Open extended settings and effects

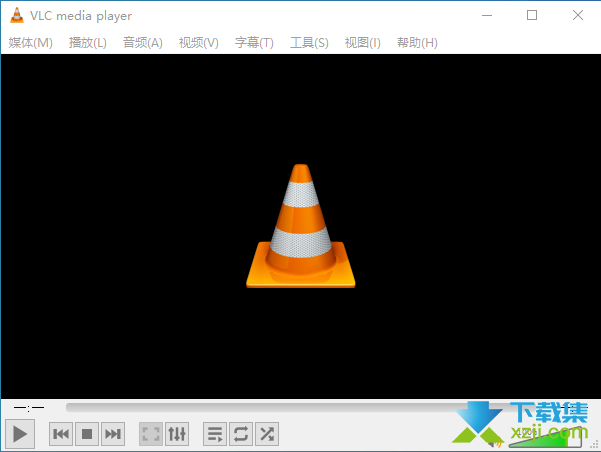177,434
